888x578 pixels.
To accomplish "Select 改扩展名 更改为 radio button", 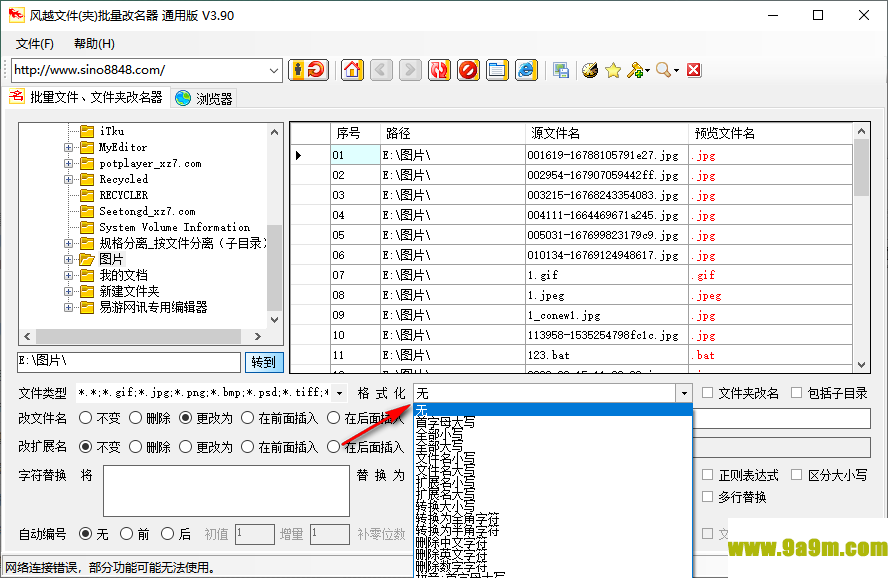I will (185, 447).
